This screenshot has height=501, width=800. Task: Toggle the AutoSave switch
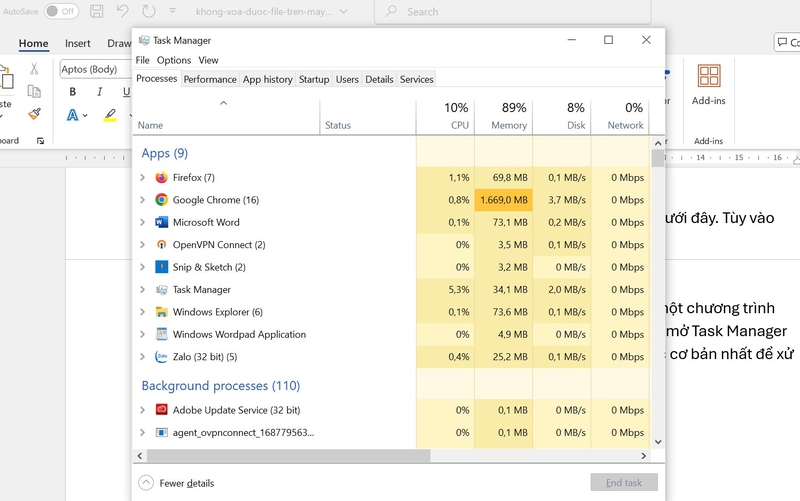(61, 11)
